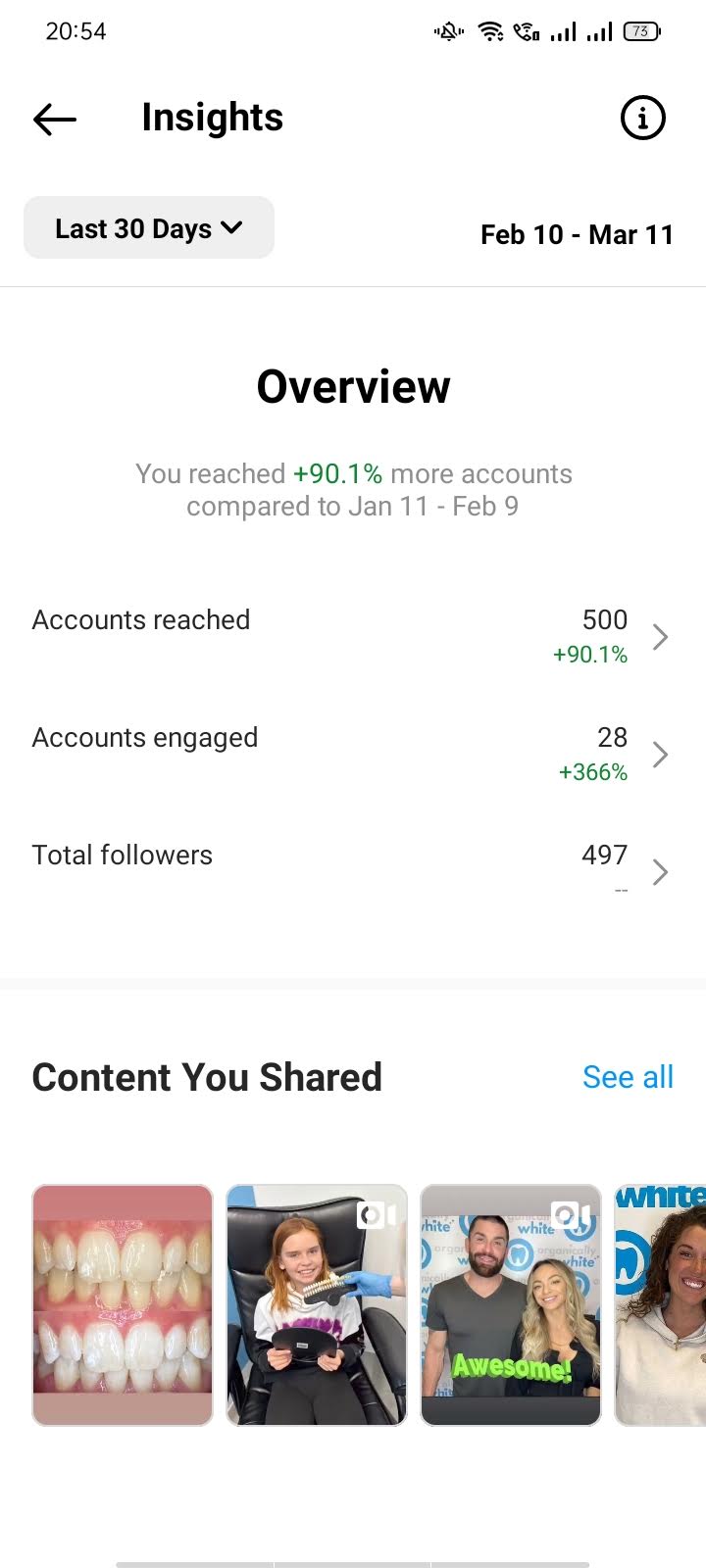
Task: Select the Accounts reached row label
Action: coord(141,620)
